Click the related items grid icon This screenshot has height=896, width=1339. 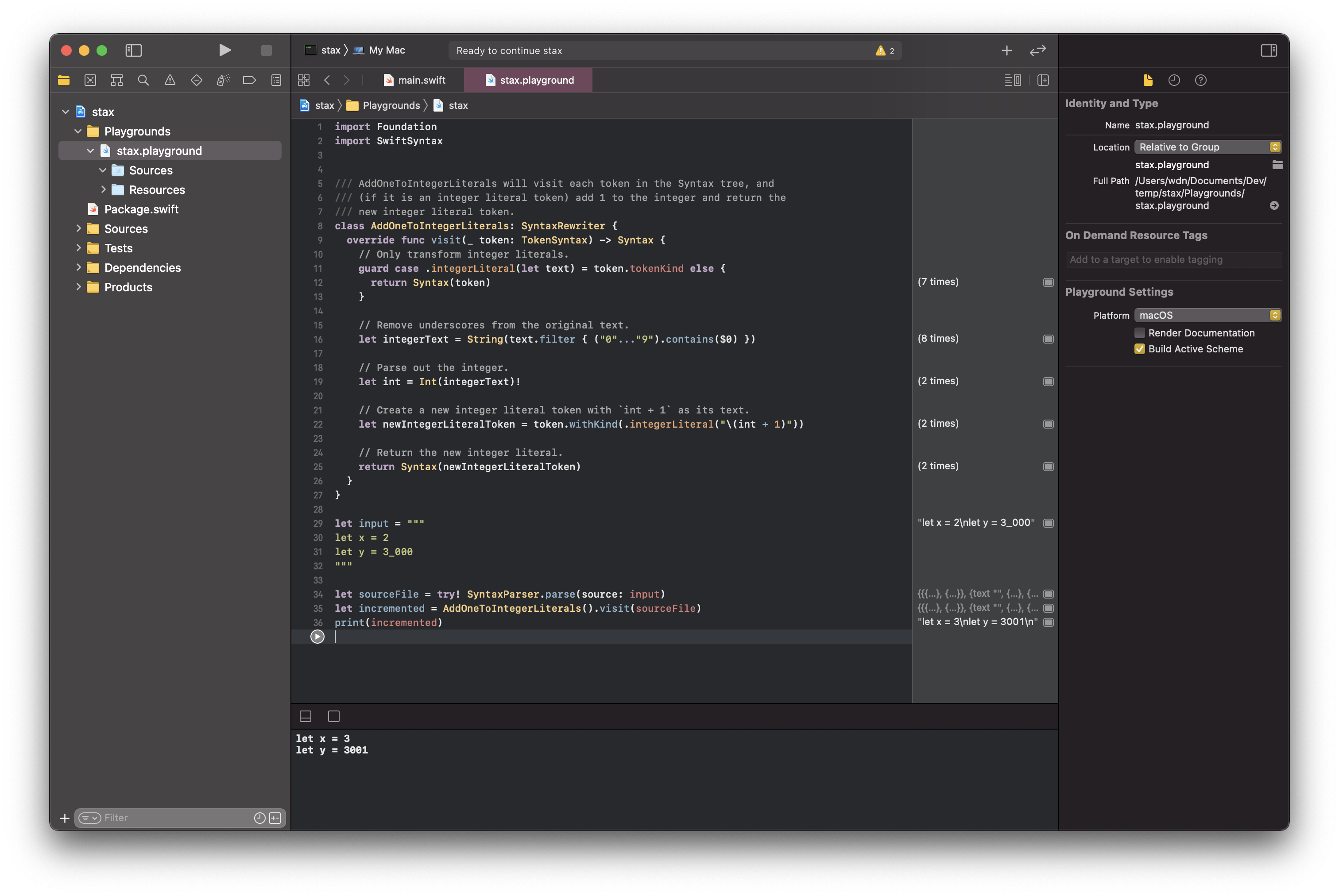click(x=304, y=80)
